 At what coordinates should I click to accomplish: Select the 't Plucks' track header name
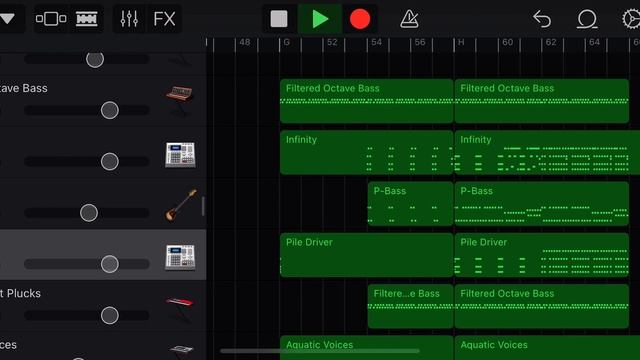[20, 293]
